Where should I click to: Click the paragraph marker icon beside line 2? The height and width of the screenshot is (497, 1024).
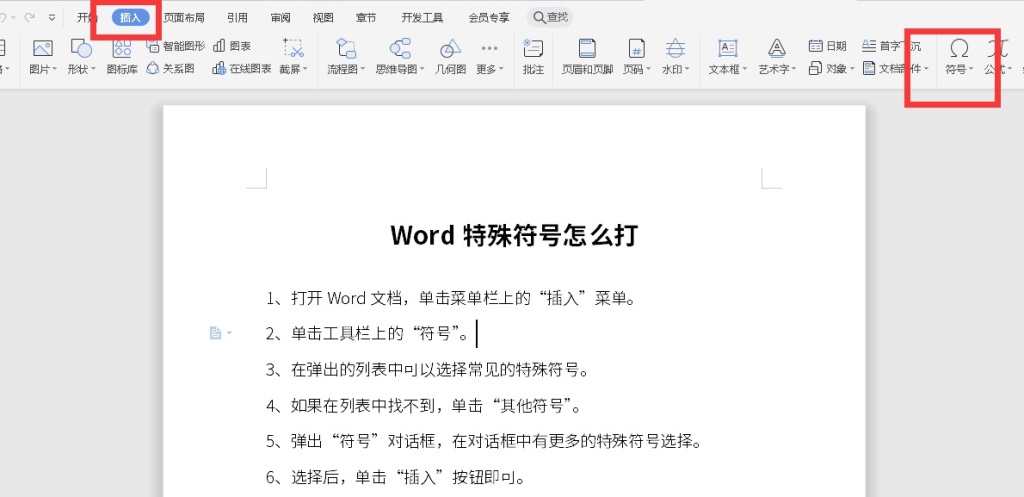[x=215, y=333]
